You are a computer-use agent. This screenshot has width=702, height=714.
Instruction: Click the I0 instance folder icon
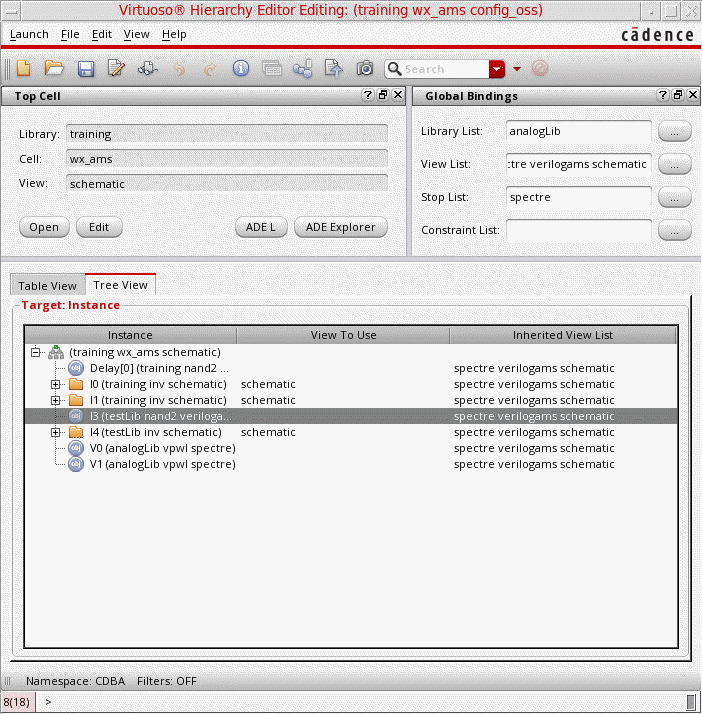[76, 384]
